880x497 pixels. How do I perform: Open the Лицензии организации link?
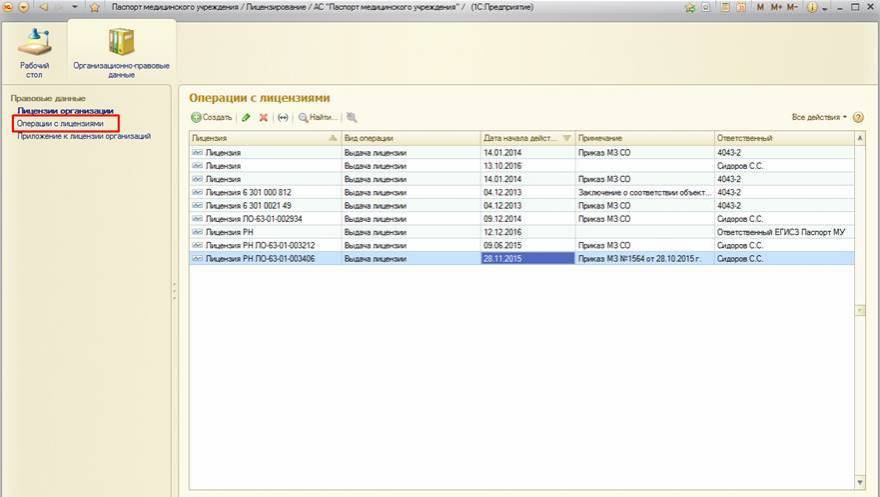tap(65, 111)
